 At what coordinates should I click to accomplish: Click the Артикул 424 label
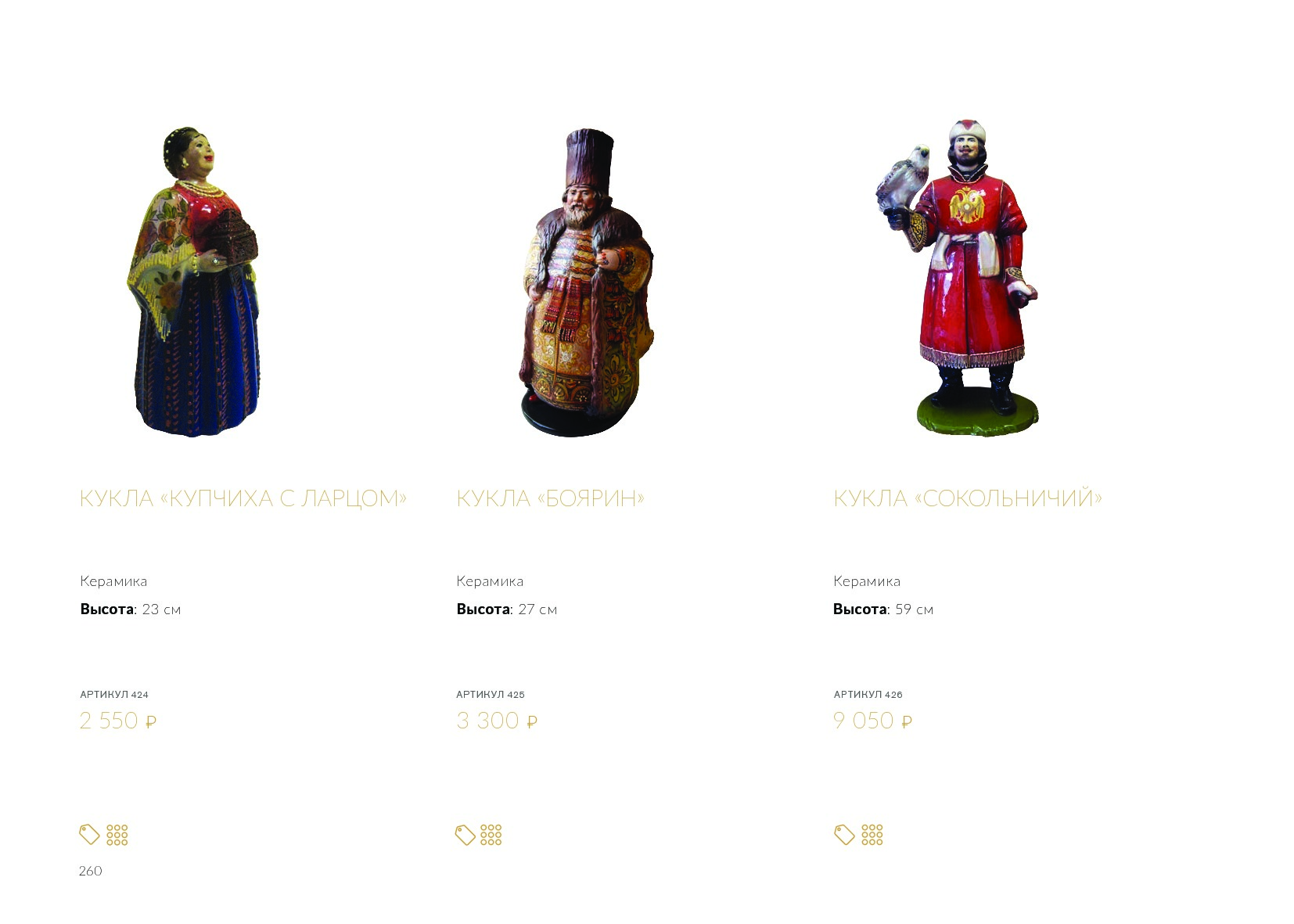(x=114, y=695)
